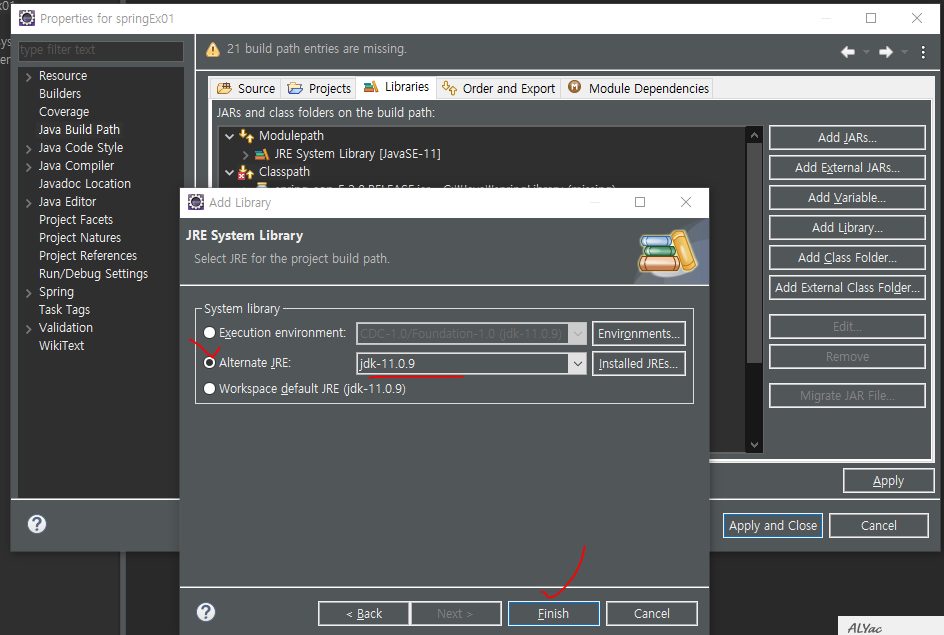Collapse the Modulepath tree node

point(229,136)
